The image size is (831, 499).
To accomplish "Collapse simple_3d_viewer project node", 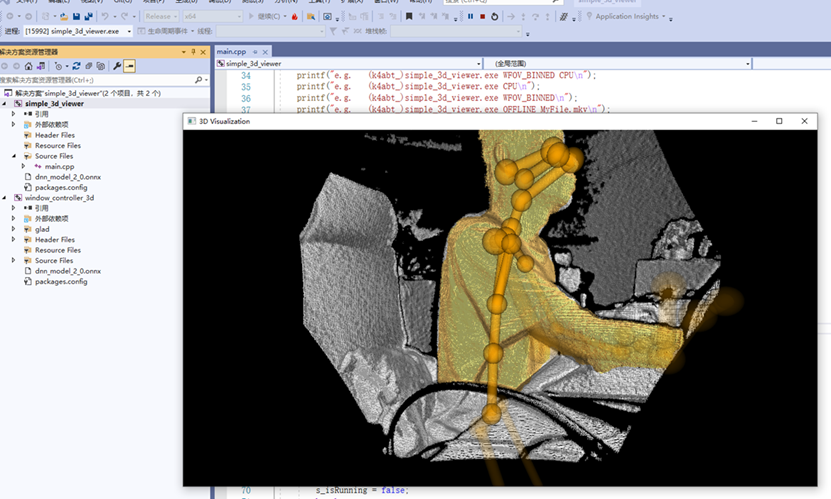I will [x=5, y=104].
